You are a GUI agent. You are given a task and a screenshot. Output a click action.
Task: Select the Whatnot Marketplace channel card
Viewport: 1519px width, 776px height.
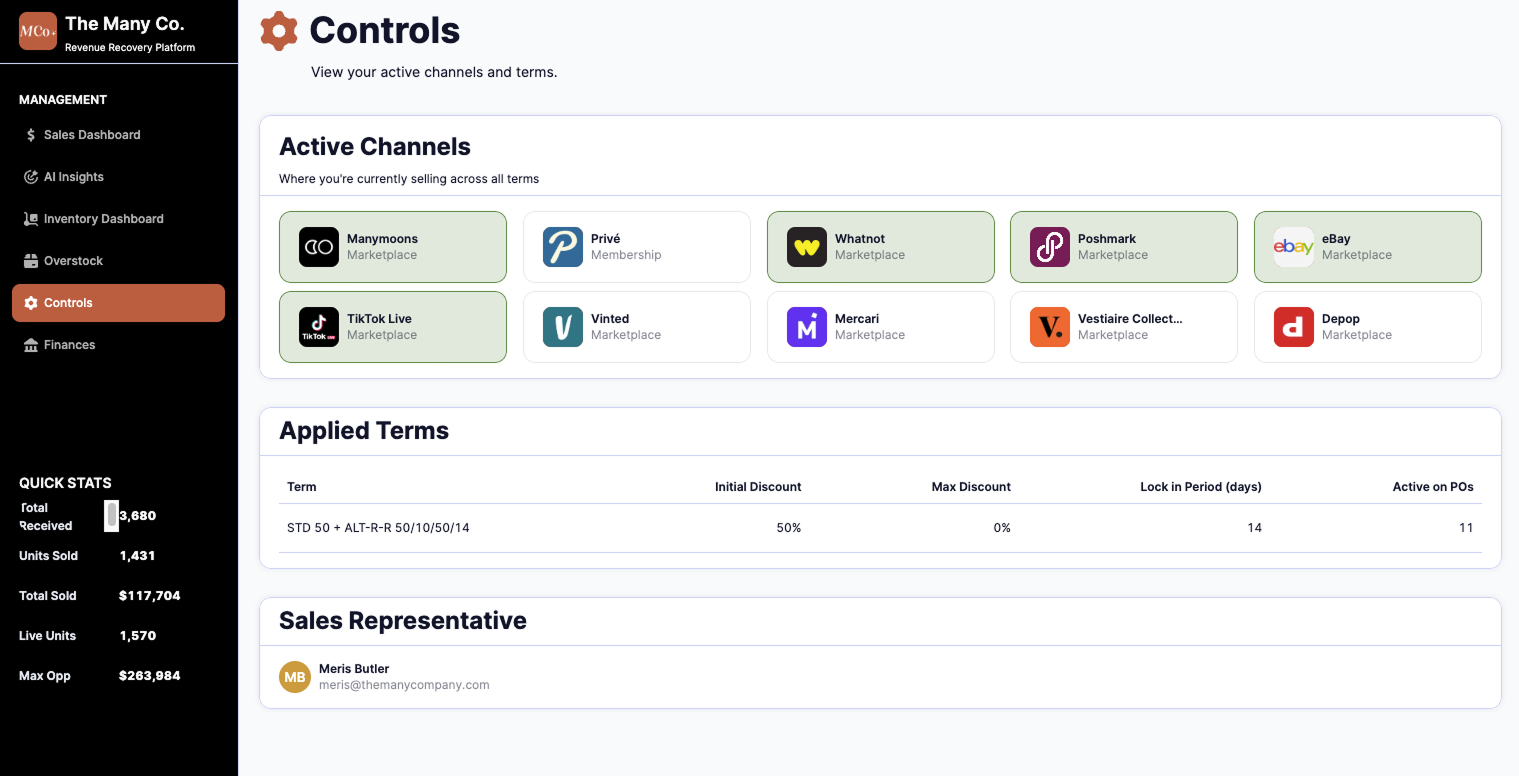point(881,247)
